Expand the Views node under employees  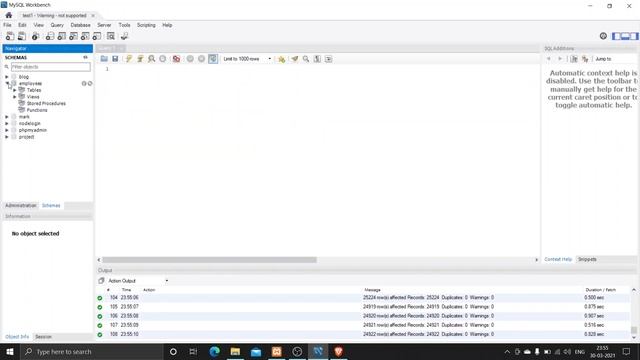[15, 97]
